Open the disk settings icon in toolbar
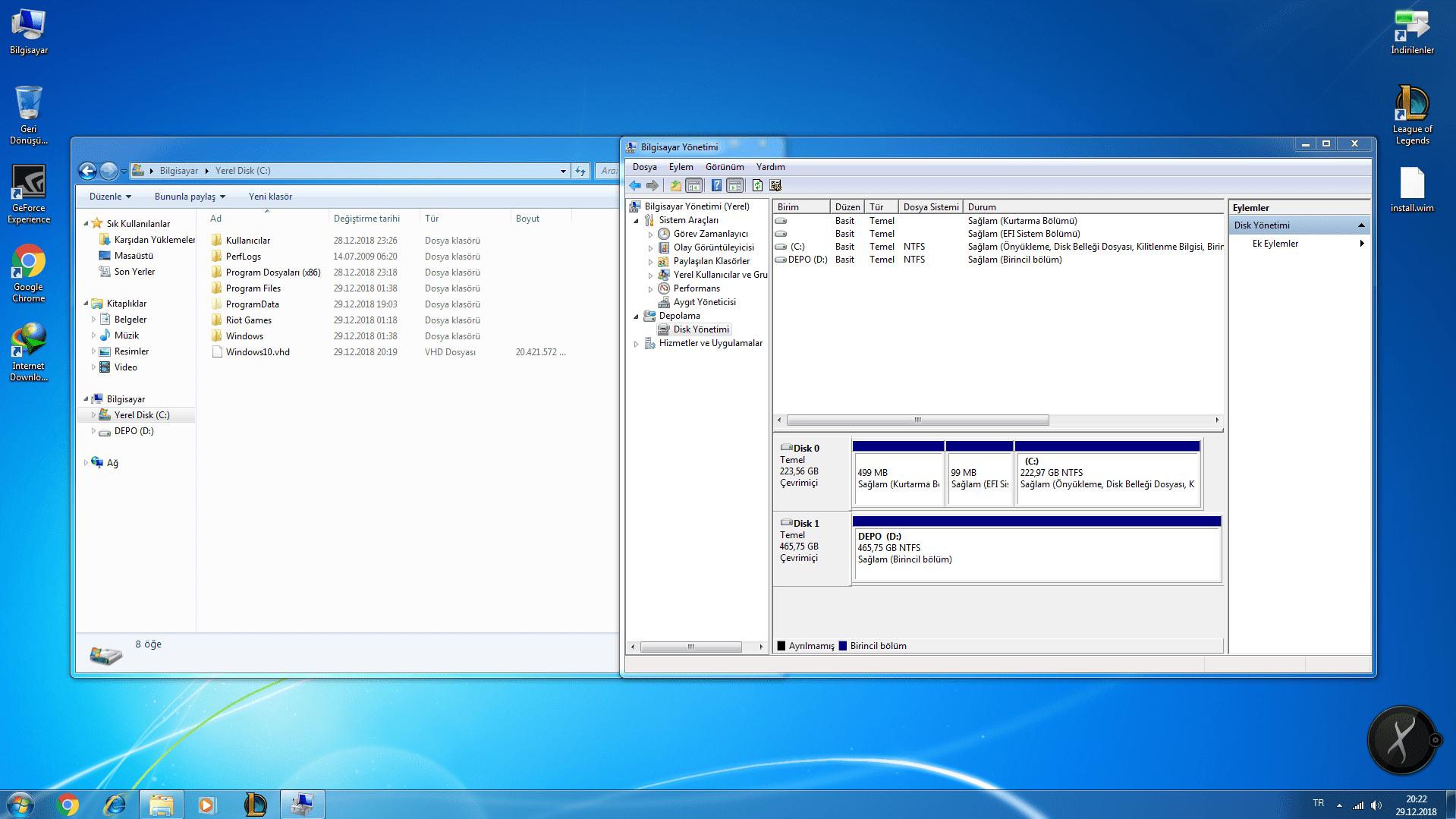 coord(775,185)
